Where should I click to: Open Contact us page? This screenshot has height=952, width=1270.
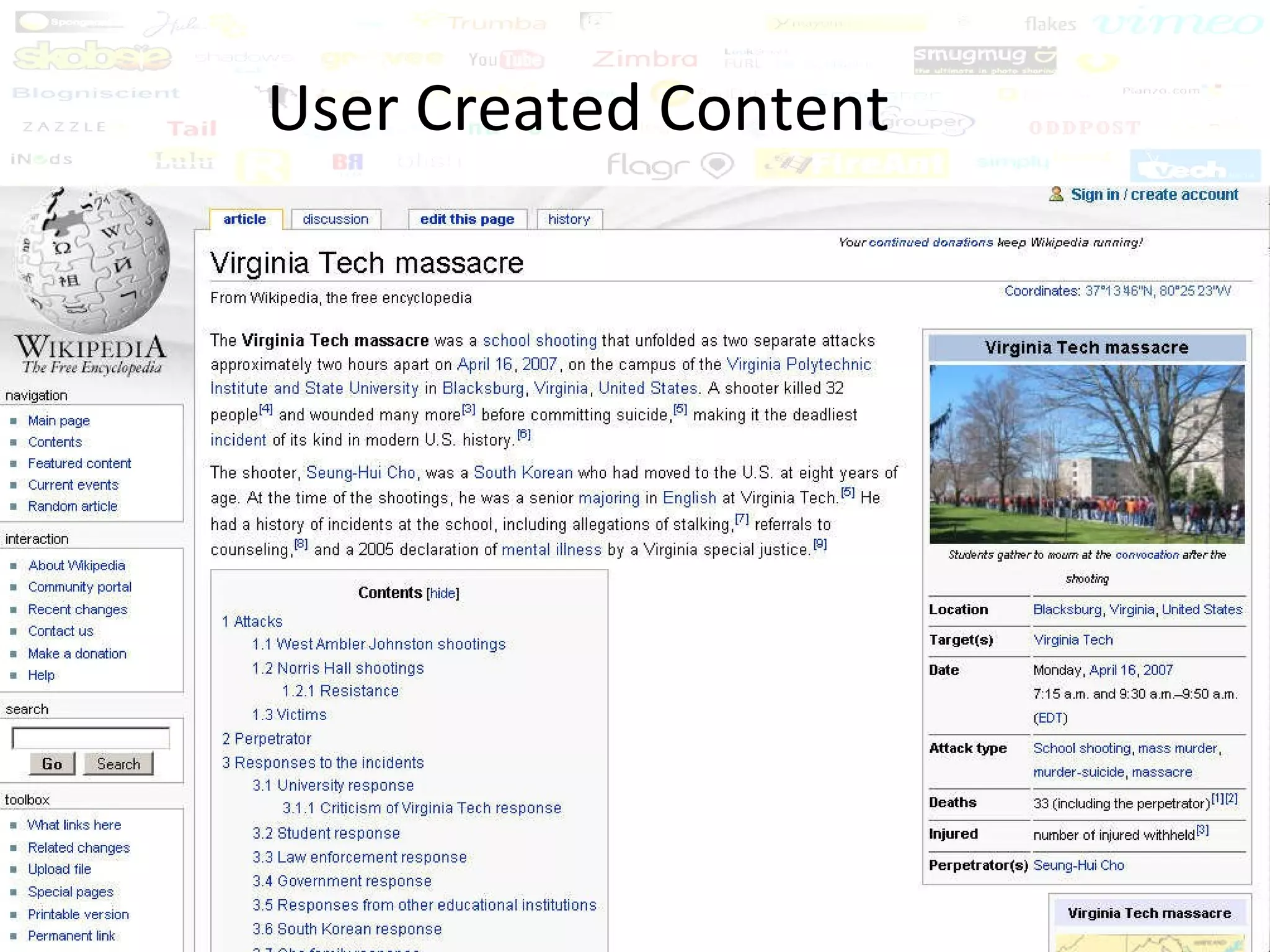pyautogui.click(x=61, y=631)
